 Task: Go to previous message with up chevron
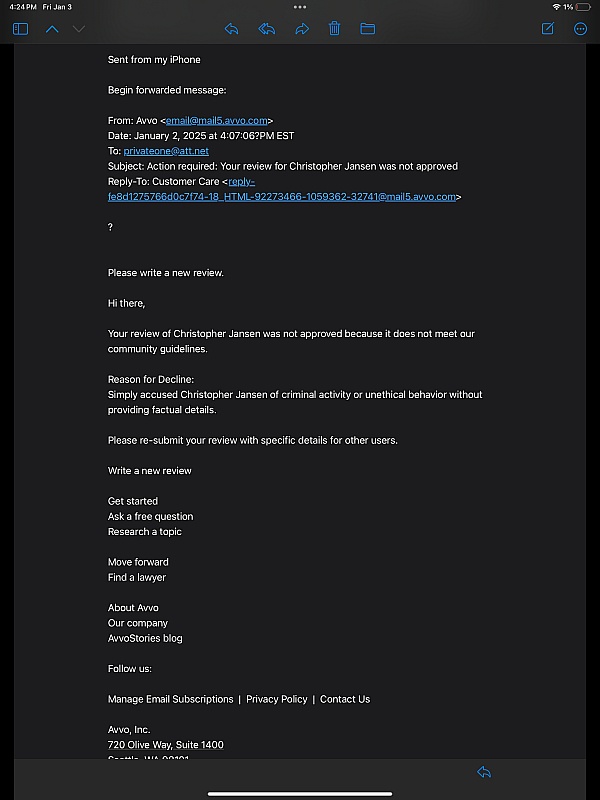pos(52,29)
